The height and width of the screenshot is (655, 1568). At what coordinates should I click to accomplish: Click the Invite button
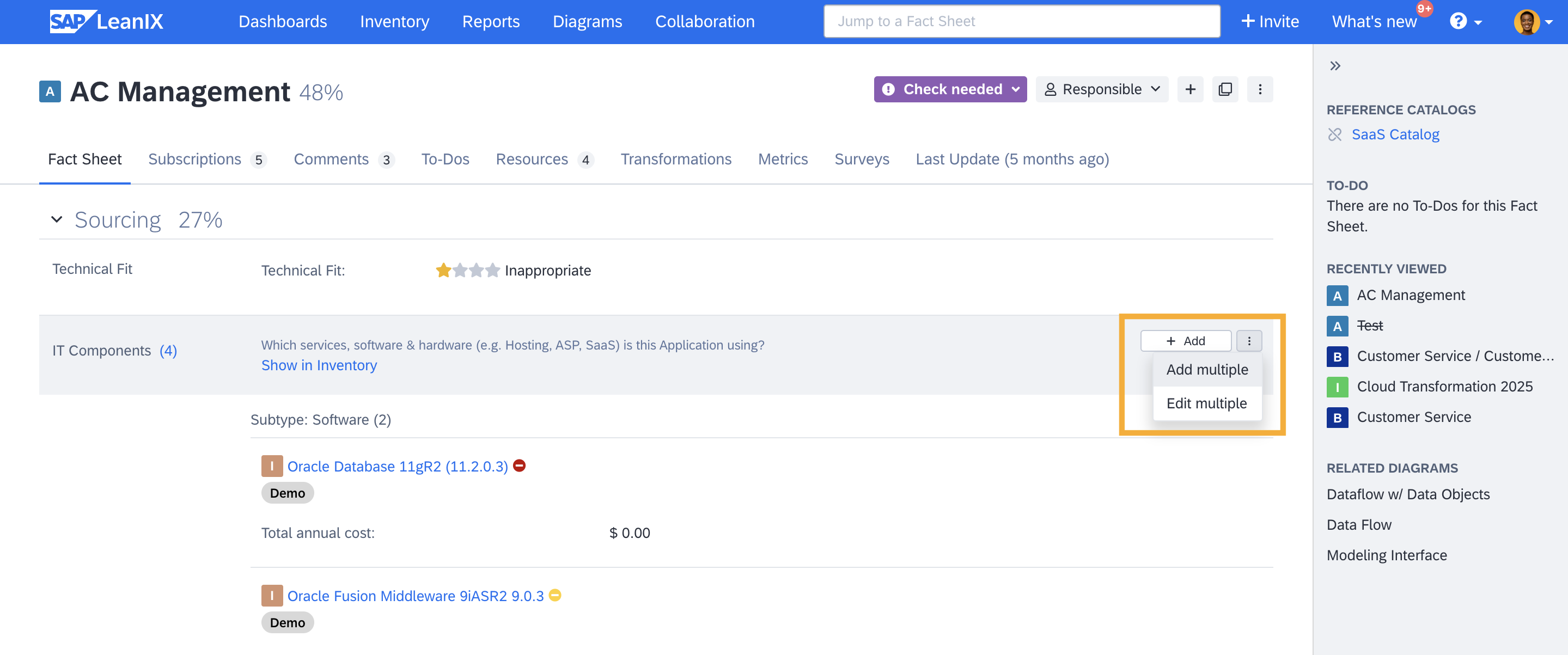[1270, 21]
